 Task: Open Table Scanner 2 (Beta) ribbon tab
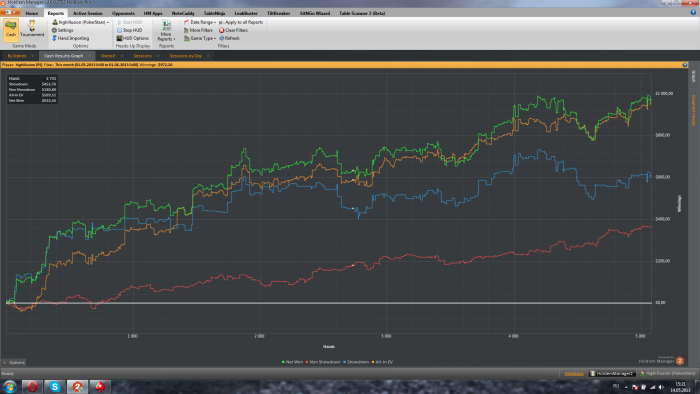click(362, 13)
